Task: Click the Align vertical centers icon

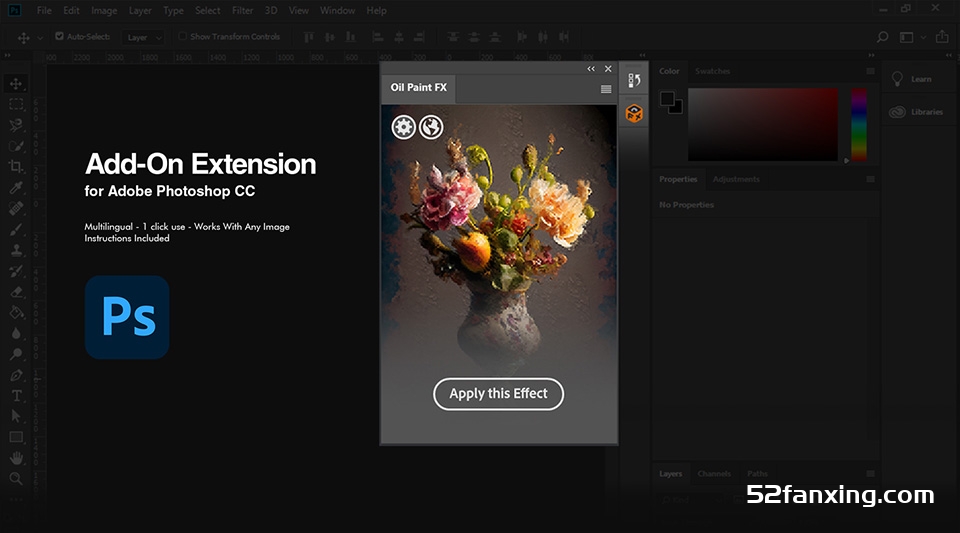Action: pos(329,37)
